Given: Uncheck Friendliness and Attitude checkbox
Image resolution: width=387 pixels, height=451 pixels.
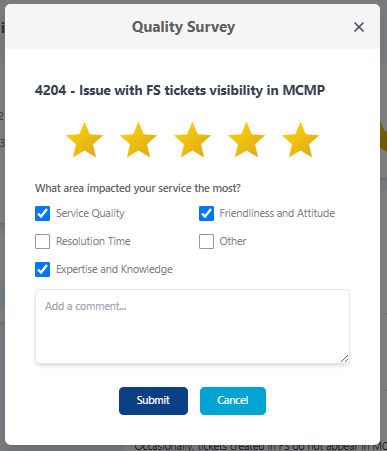Looking at the screenshot, I should click(206, 213).
